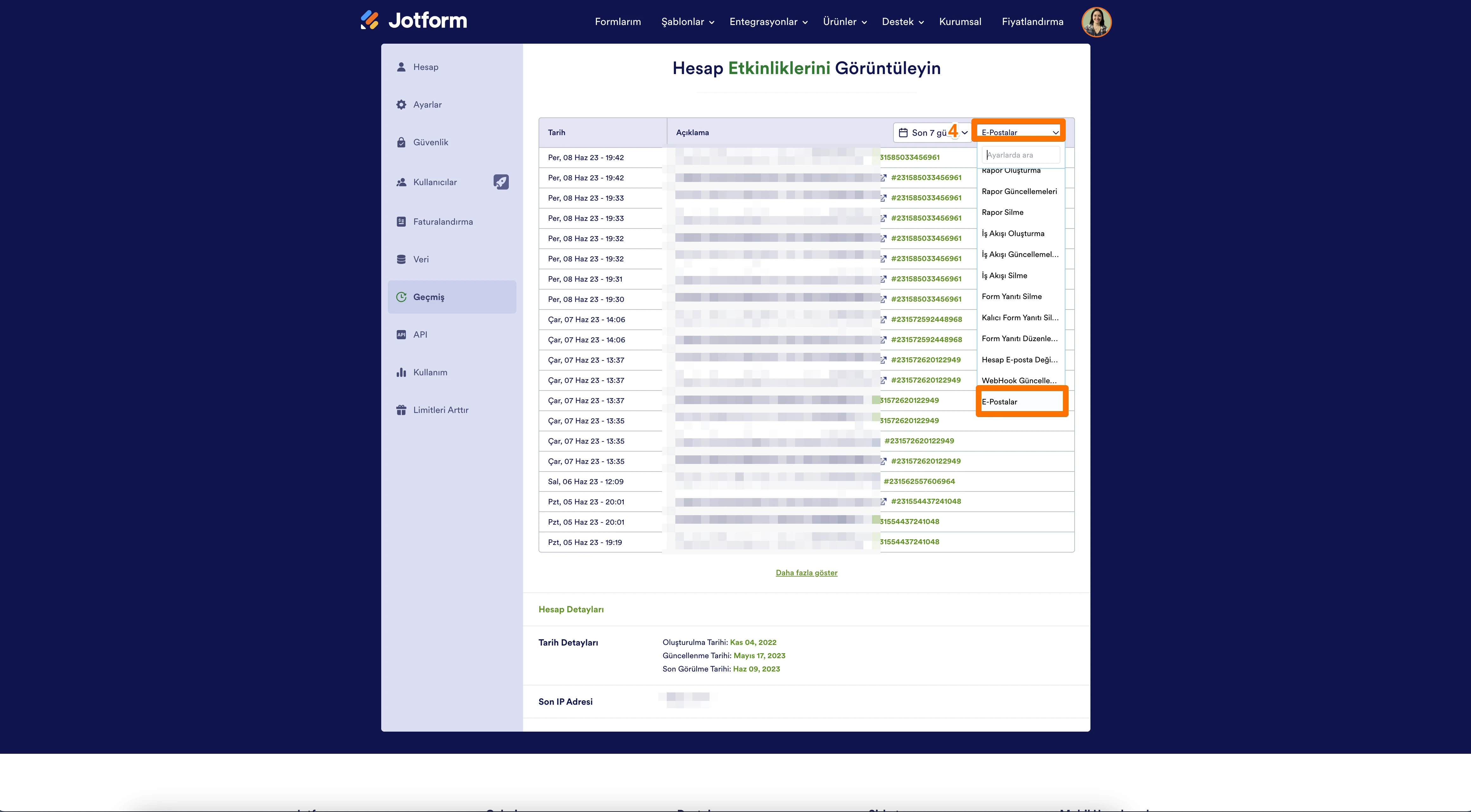This screenshot has height=812, width=1471.
Task: Click the Ayarlarda ara search field
Action: (x=1022, y=155)
